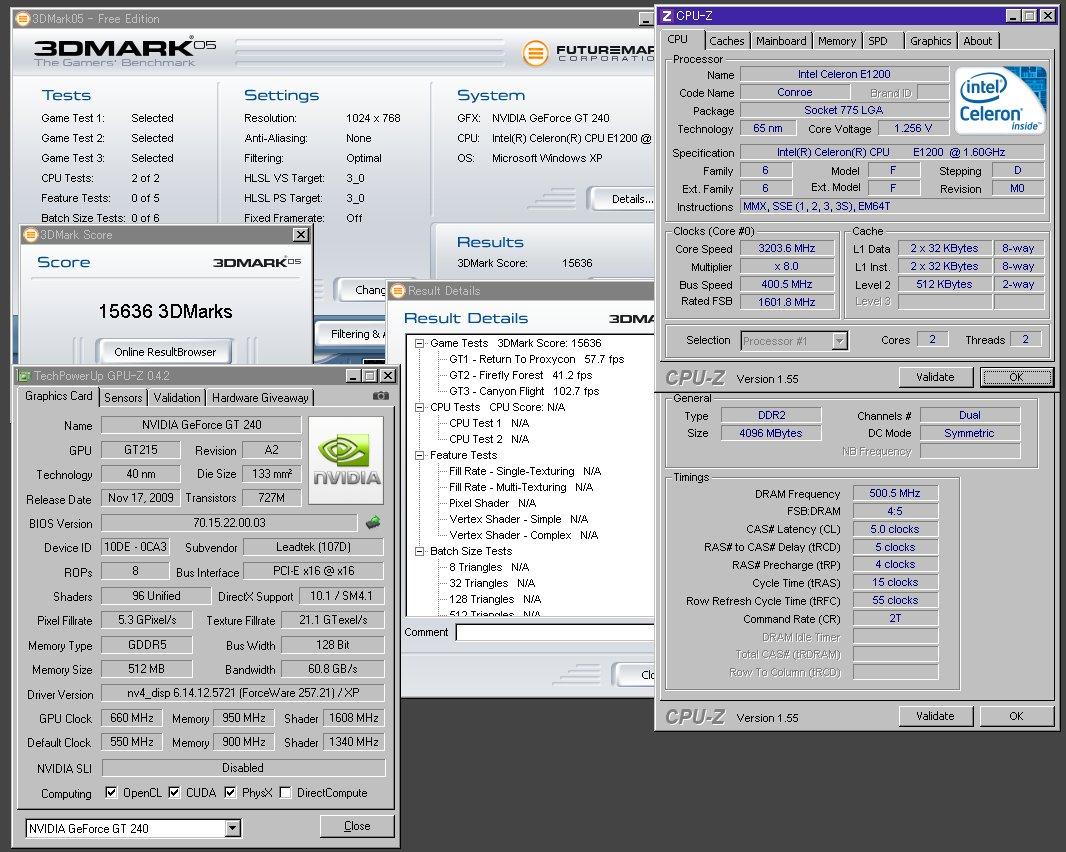Click the NVIDIA logo in GPU-Z
1066x852 pixels.
coord(346,460)
